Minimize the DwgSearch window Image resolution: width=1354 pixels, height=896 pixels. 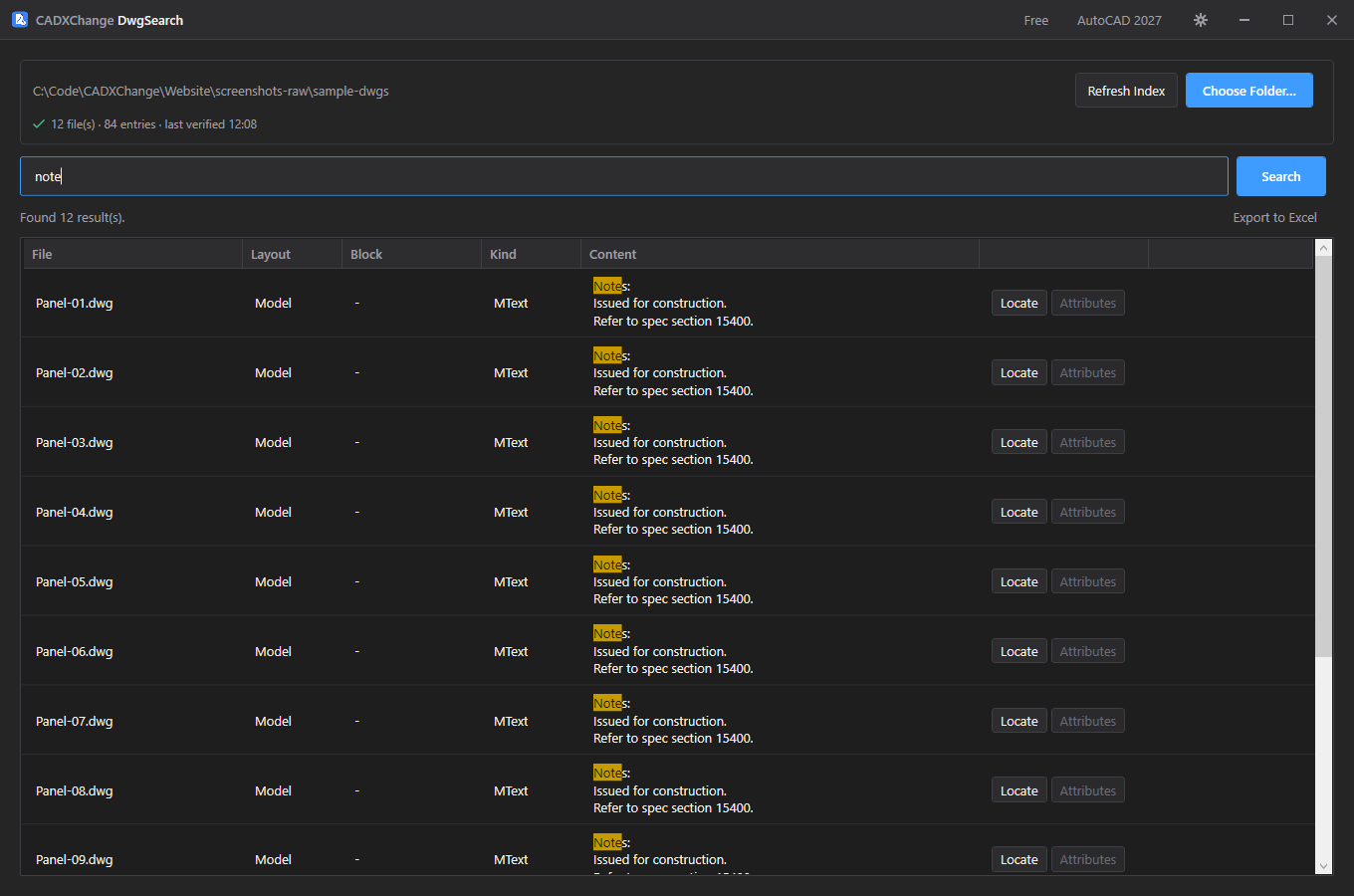1244,20
